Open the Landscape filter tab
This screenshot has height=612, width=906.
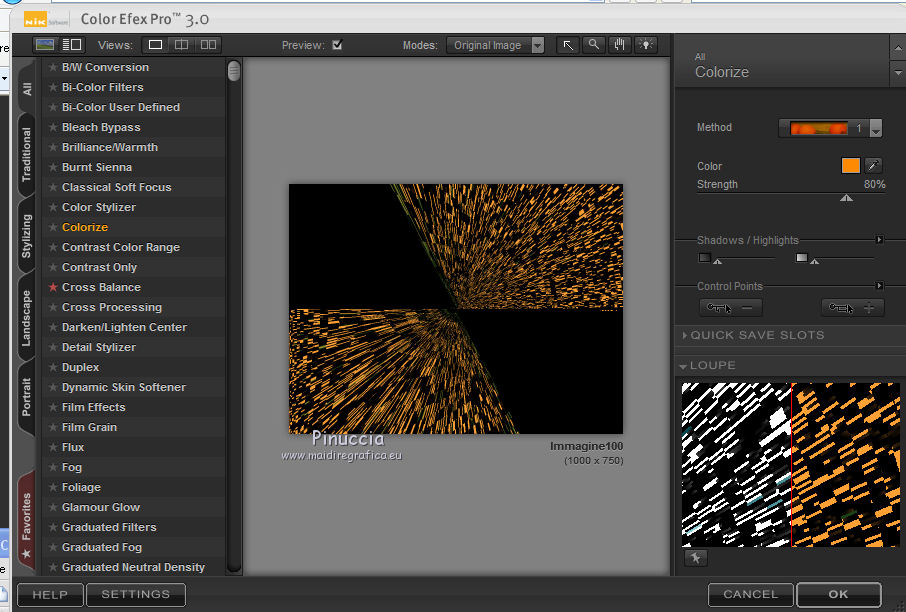pyautogui.click(x=26, y=318)
